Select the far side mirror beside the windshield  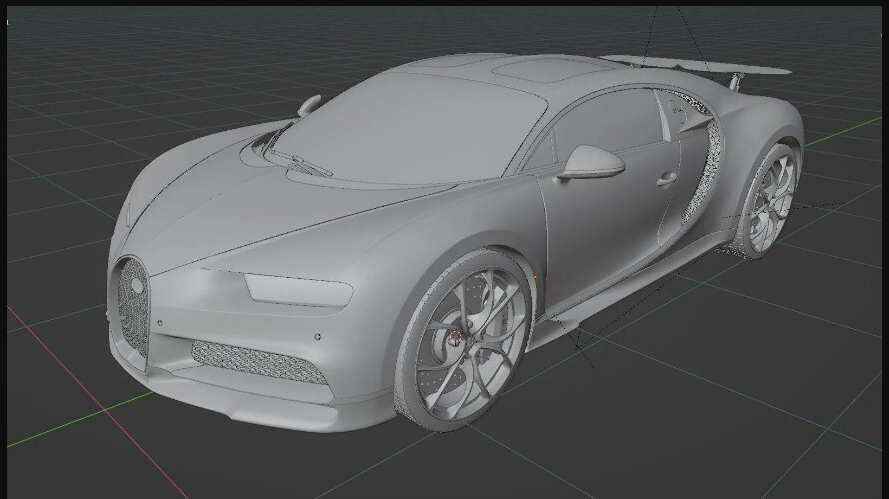(309, 105)
